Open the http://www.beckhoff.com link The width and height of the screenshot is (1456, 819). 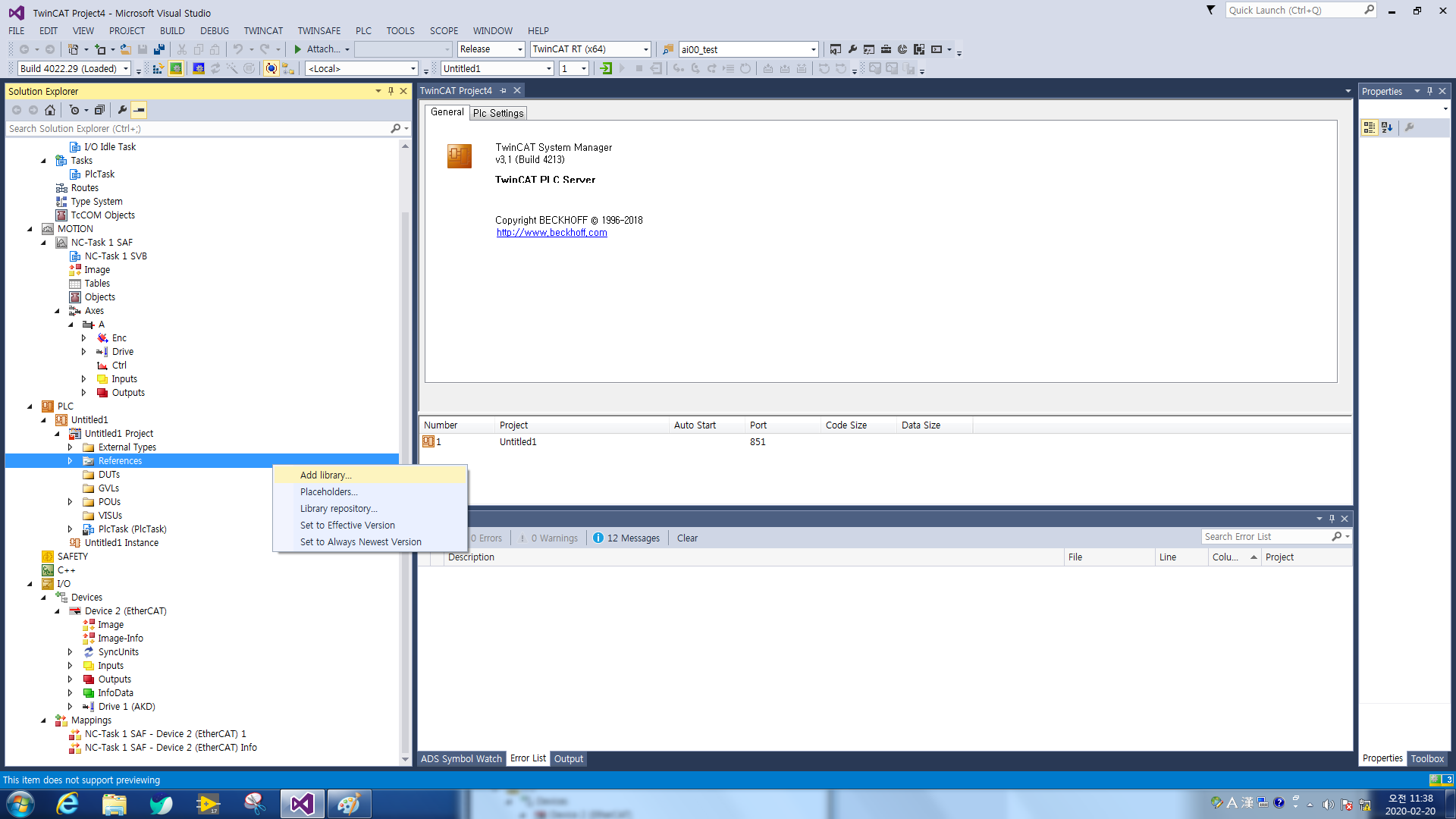(552, 233)
